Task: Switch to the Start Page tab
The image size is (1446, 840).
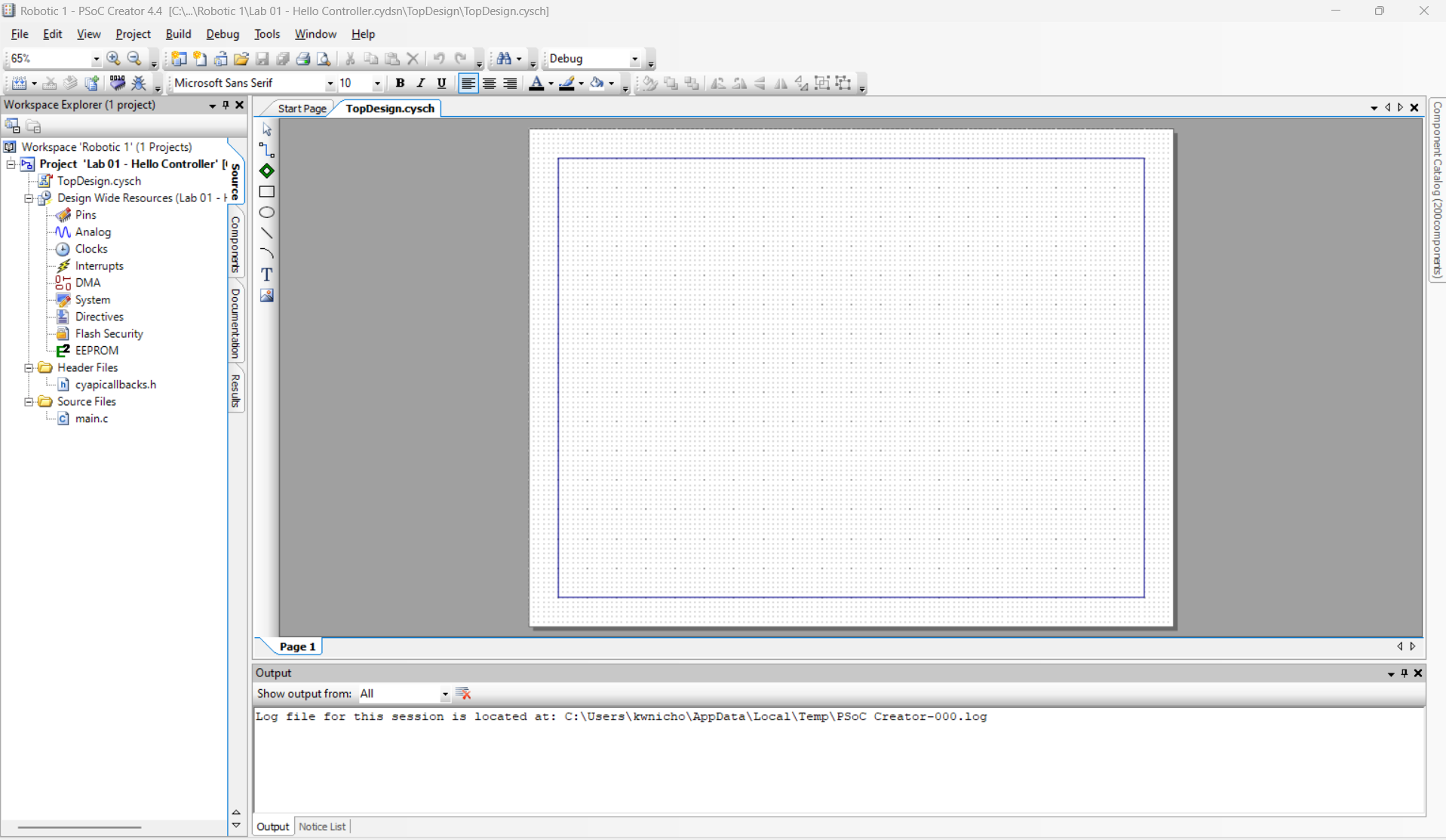Action: point(302,109)
